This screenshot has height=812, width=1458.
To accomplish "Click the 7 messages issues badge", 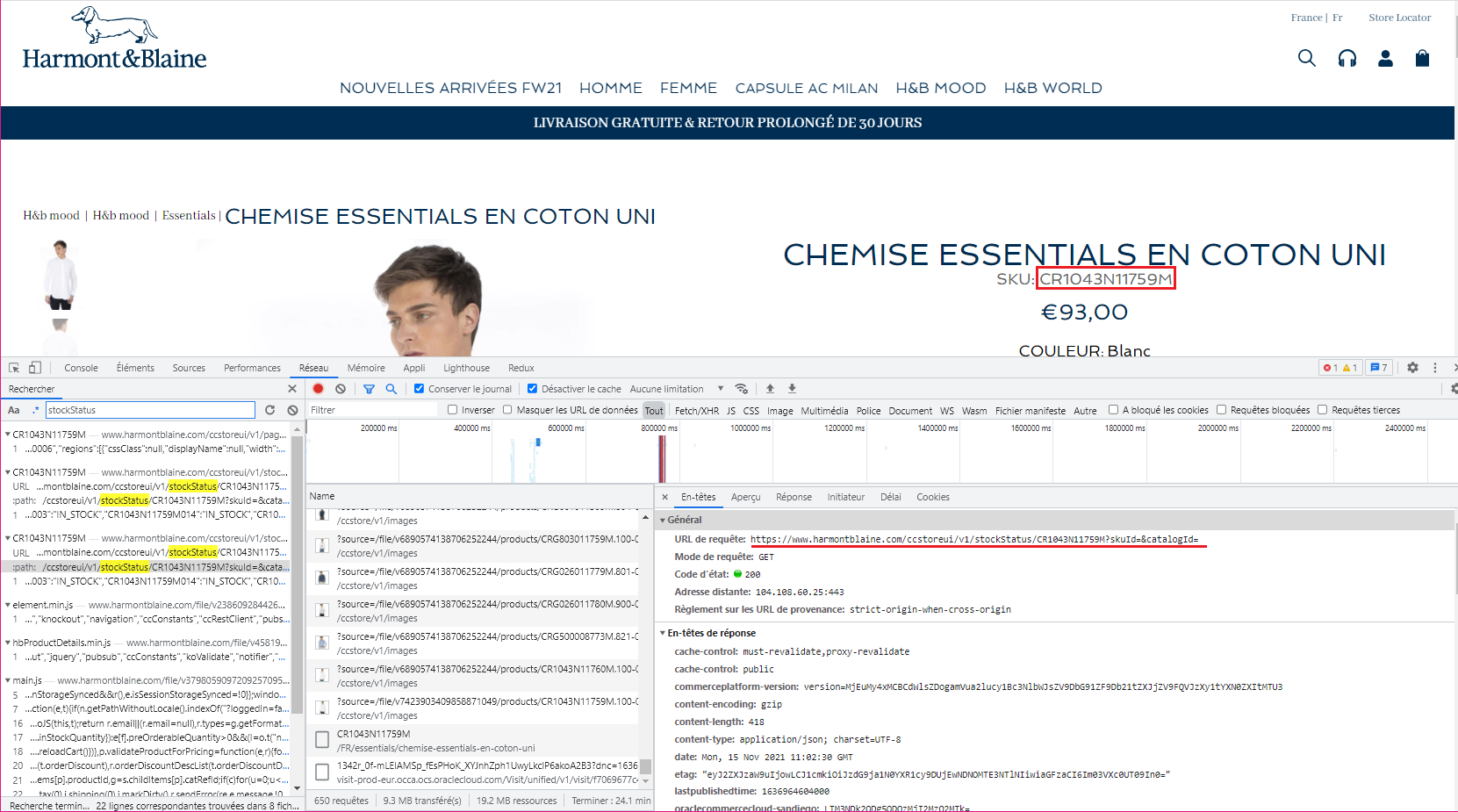I will point(1379,368).
